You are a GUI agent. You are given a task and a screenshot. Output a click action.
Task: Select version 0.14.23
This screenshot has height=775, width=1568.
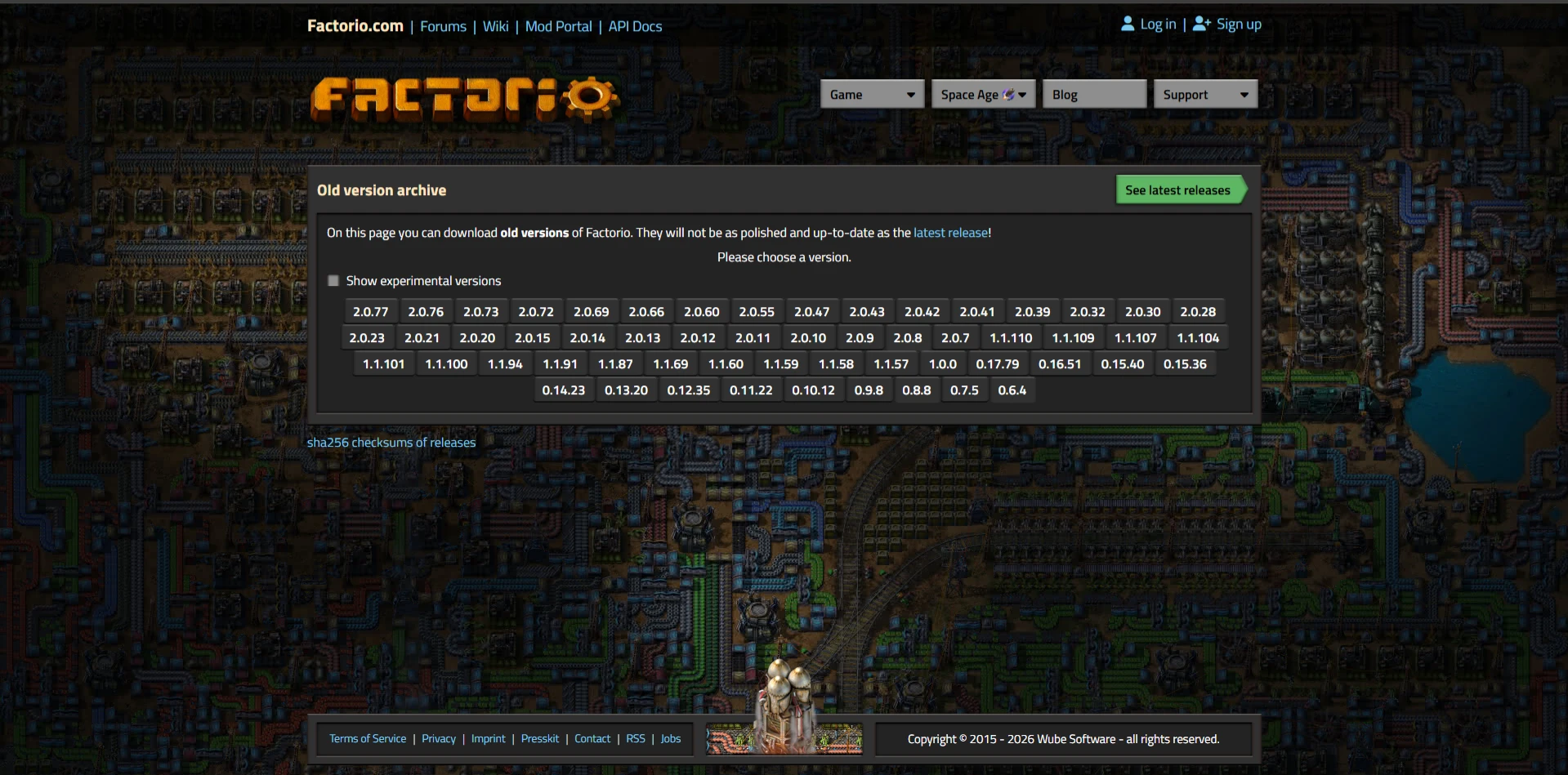point(564,390)
